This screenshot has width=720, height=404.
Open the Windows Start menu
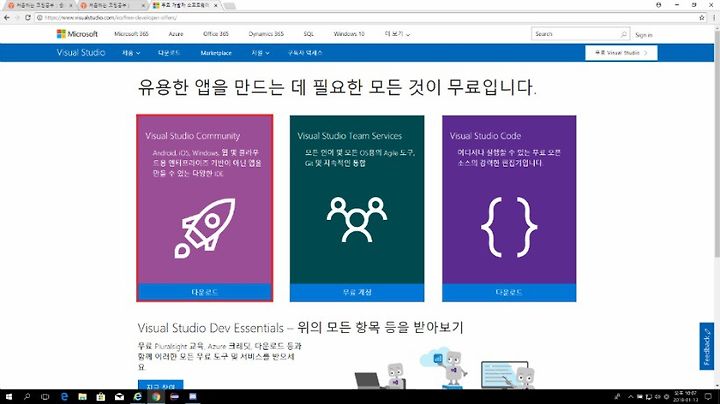coord(8,397)
